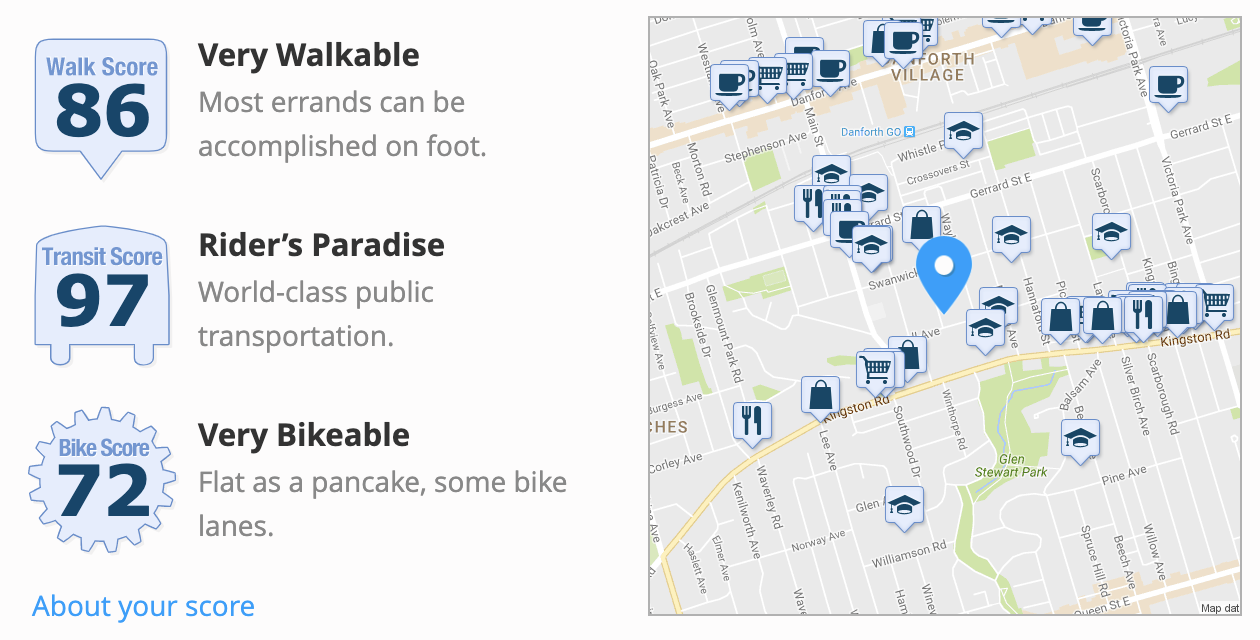Viewport: 1260px width, 640px height.
Task: Select the graduation cap marker near Williamson Rd
Action: point(905,506)
